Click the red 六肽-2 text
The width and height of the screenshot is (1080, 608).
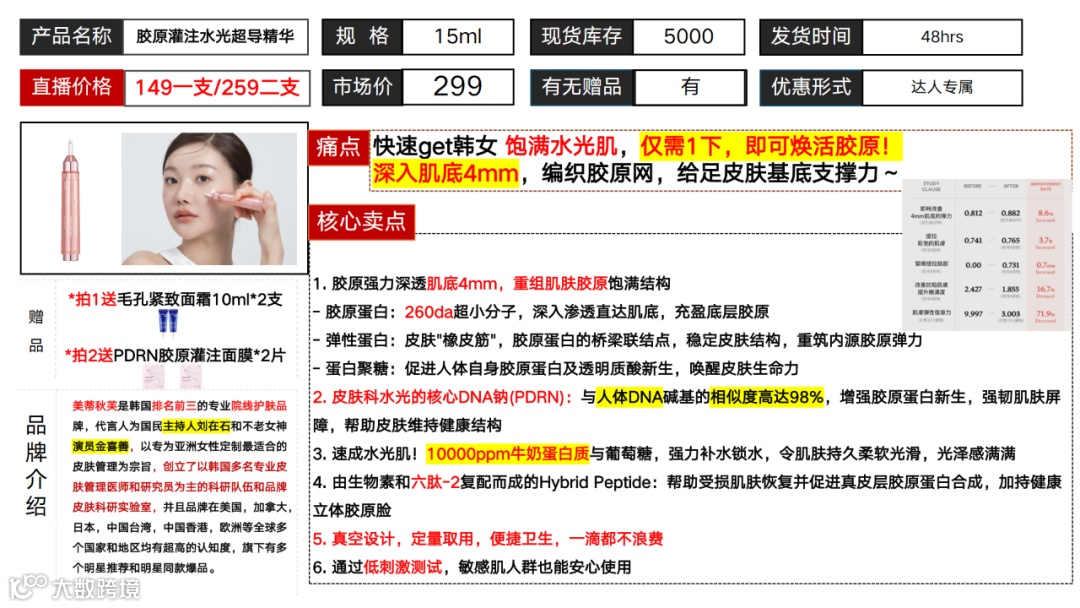tap(435, 482)
